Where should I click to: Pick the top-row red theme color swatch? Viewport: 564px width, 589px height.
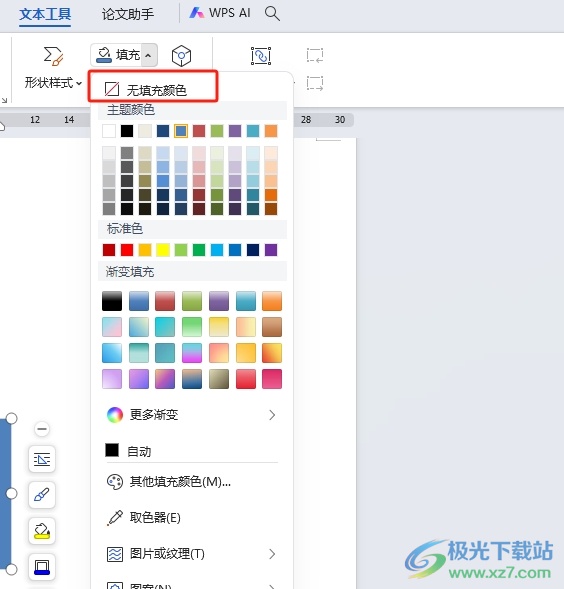click(199, 131)
